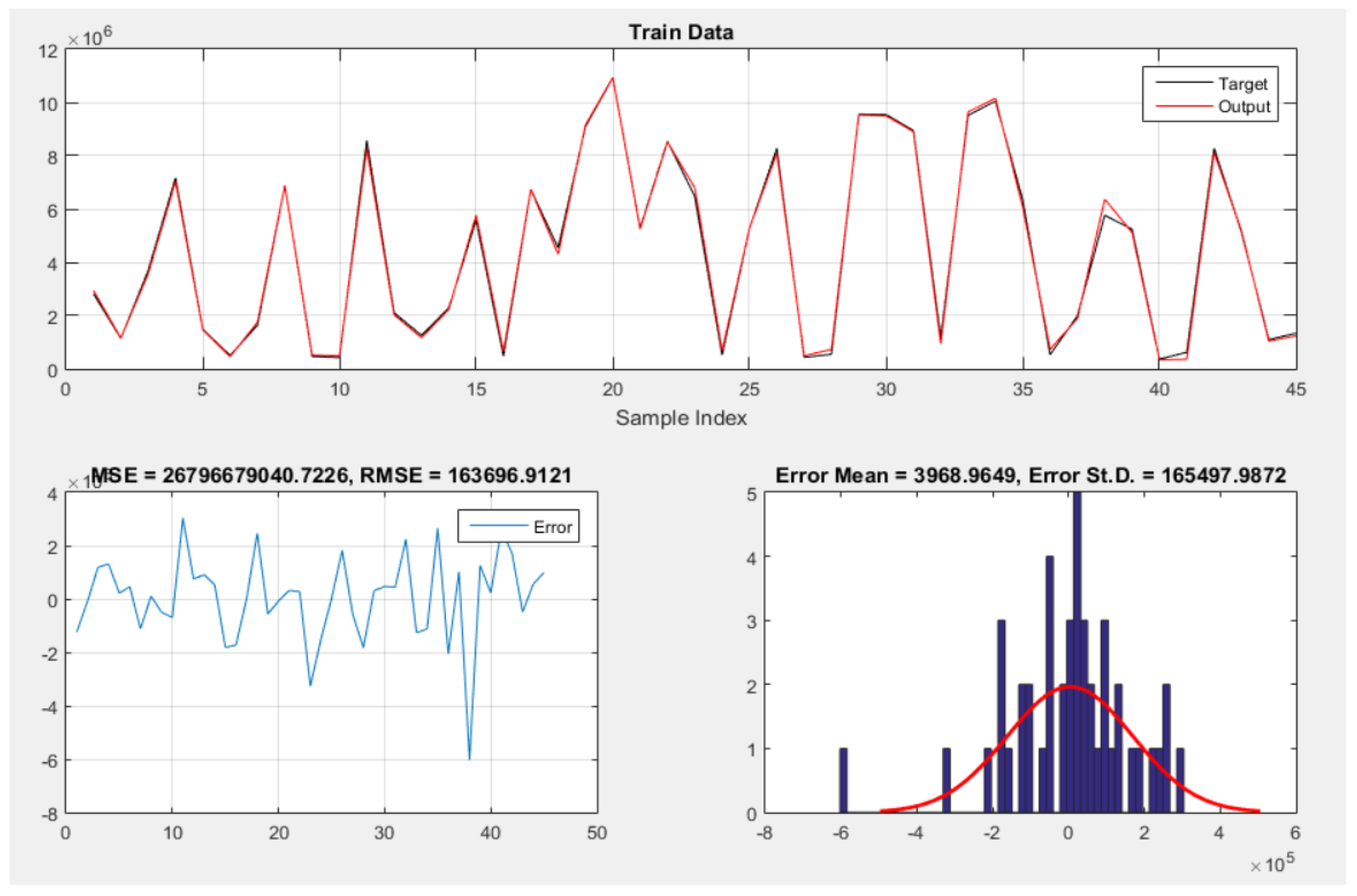Click the Error Mean and St.D. title

[1030, 475]
